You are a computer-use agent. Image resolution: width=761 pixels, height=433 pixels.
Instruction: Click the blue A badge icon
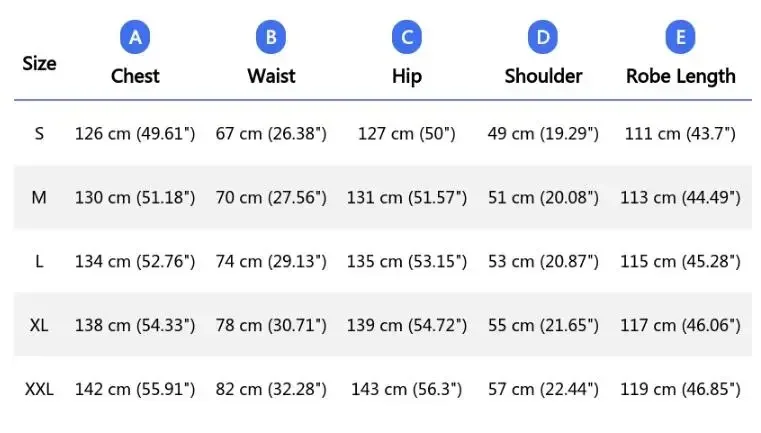tap(135, 38)
